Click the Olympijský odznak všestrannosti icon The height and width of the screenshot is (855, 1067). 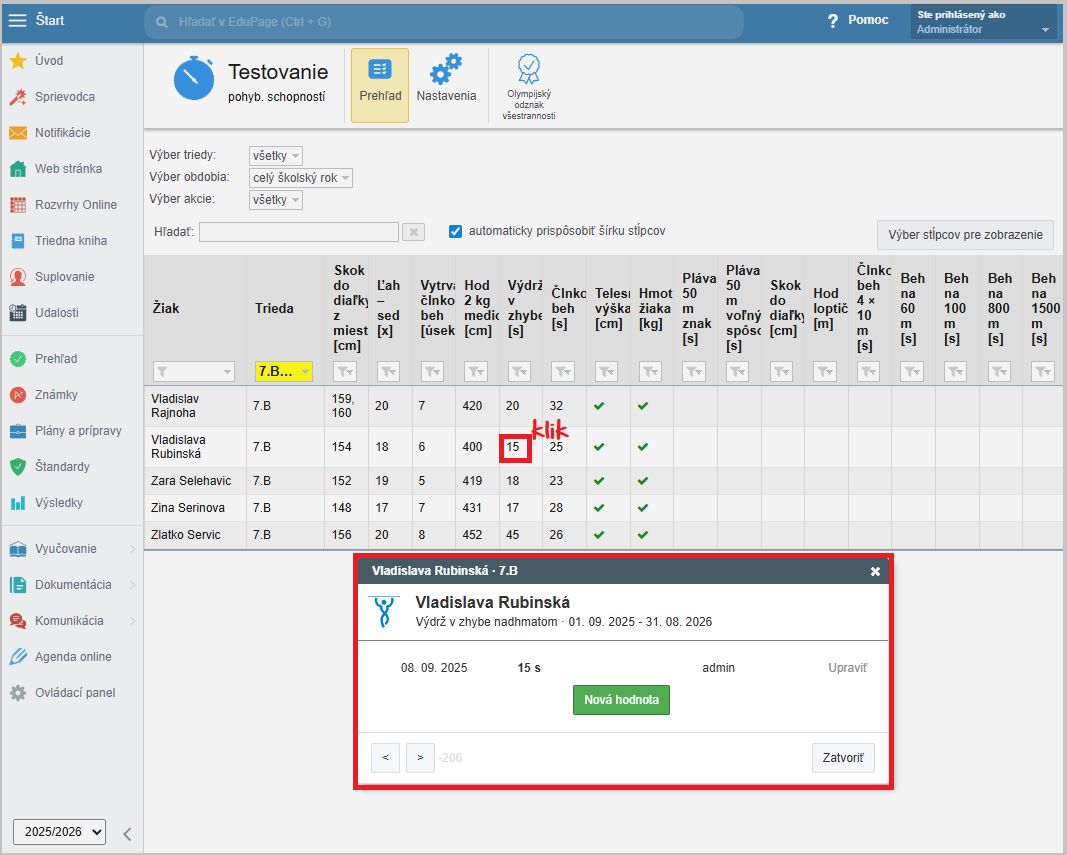click(x=528, y=70)
